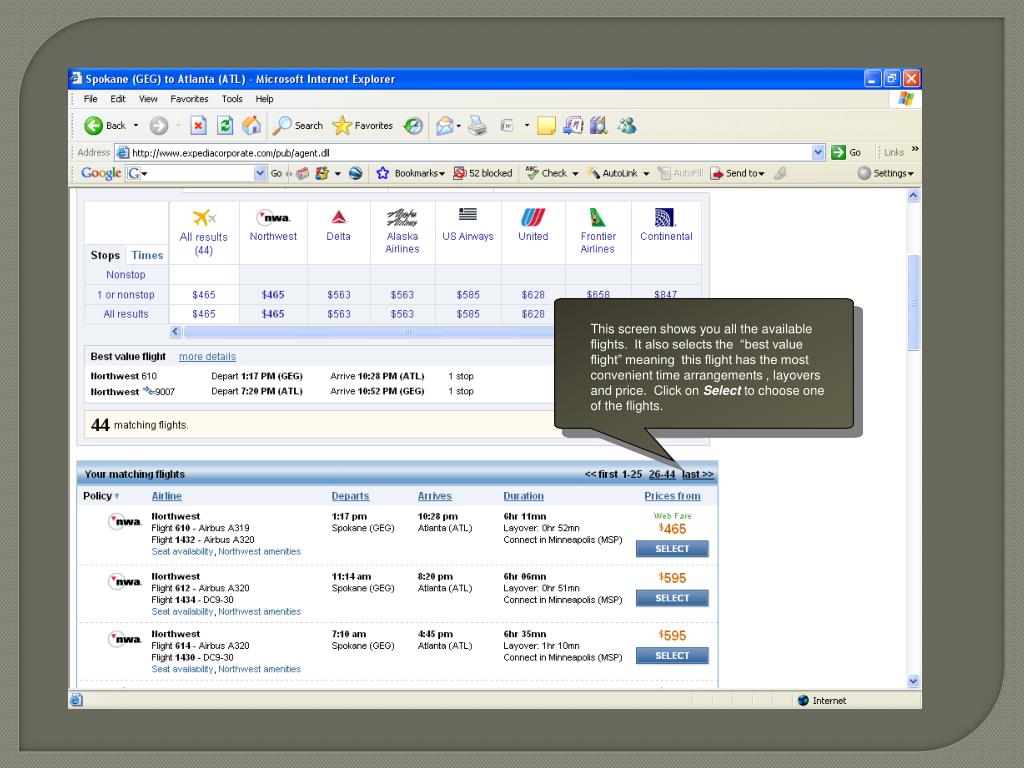Image resolution: width=1024 pixels, height=768 pixels.
Task: Click the Google logo on the toolbar
Action: (x=101, y=173)
